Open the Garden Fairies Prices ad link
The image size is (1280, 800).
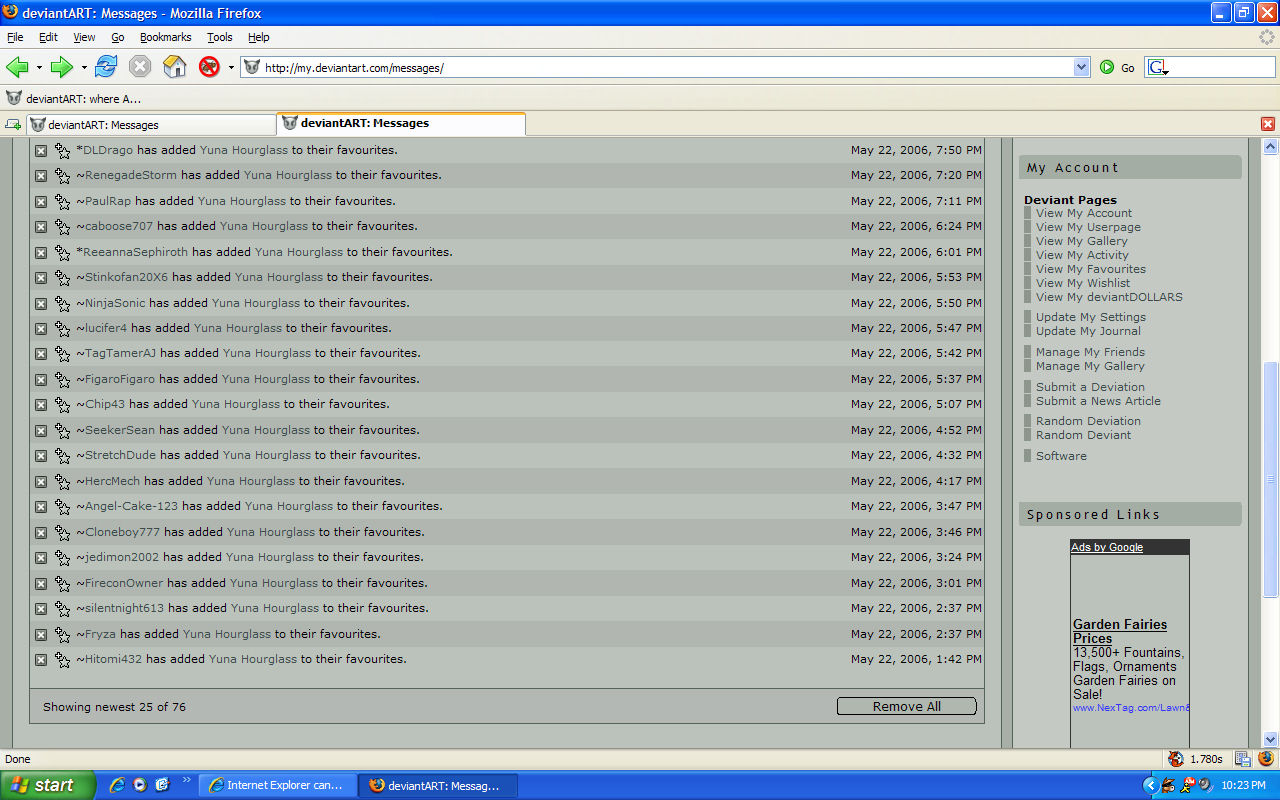(1120, 631)
